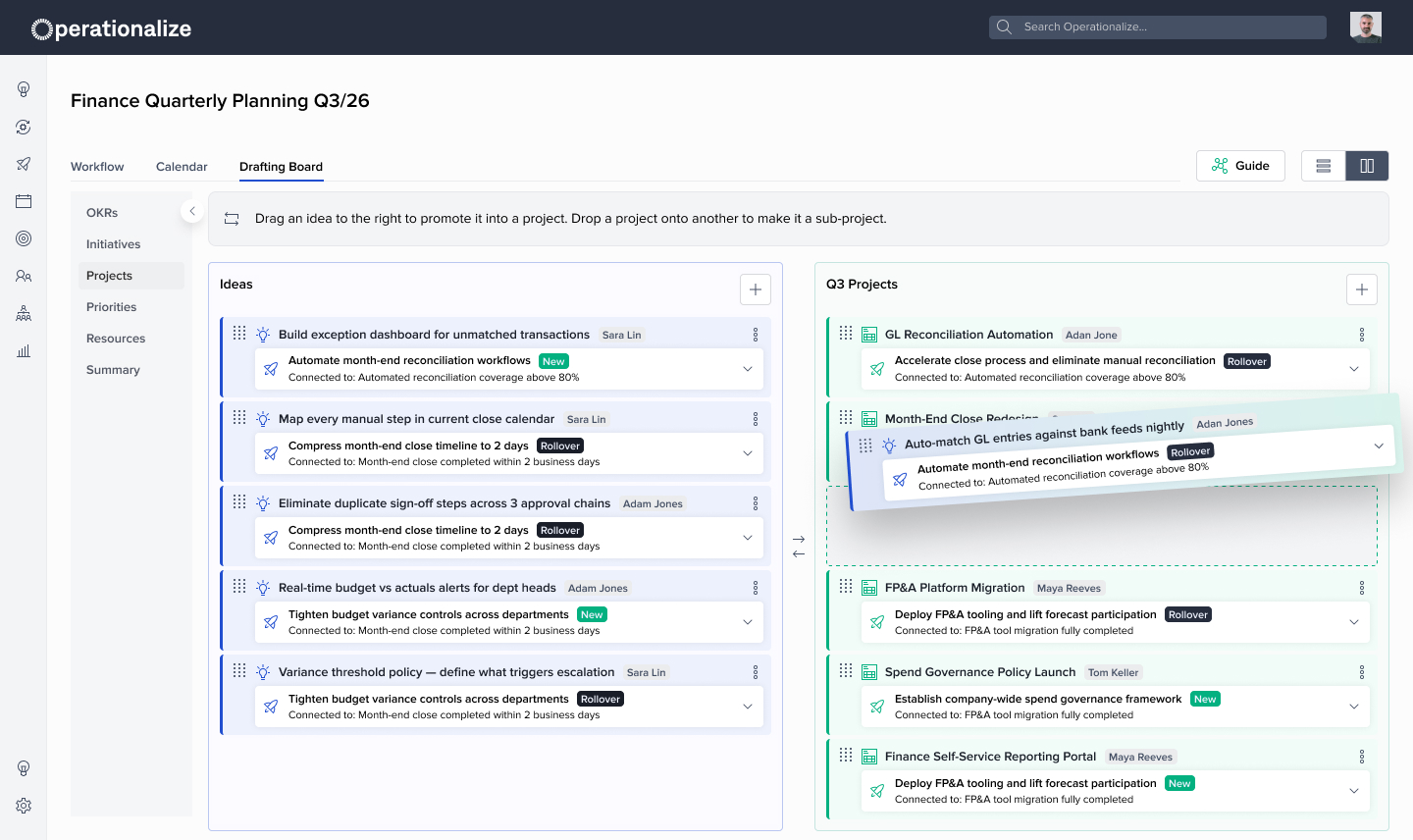Click the project table icon of Spend Governance Policy Launch

869,672
